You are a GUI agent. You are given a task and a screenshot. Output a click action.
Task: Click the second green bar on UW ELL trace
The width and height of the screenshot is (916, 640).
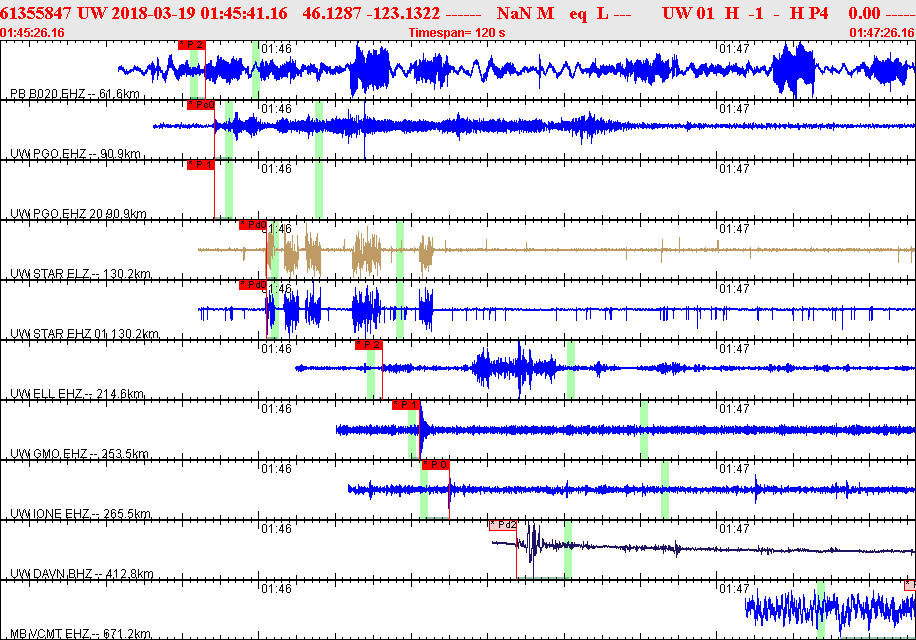click(571, 370)
